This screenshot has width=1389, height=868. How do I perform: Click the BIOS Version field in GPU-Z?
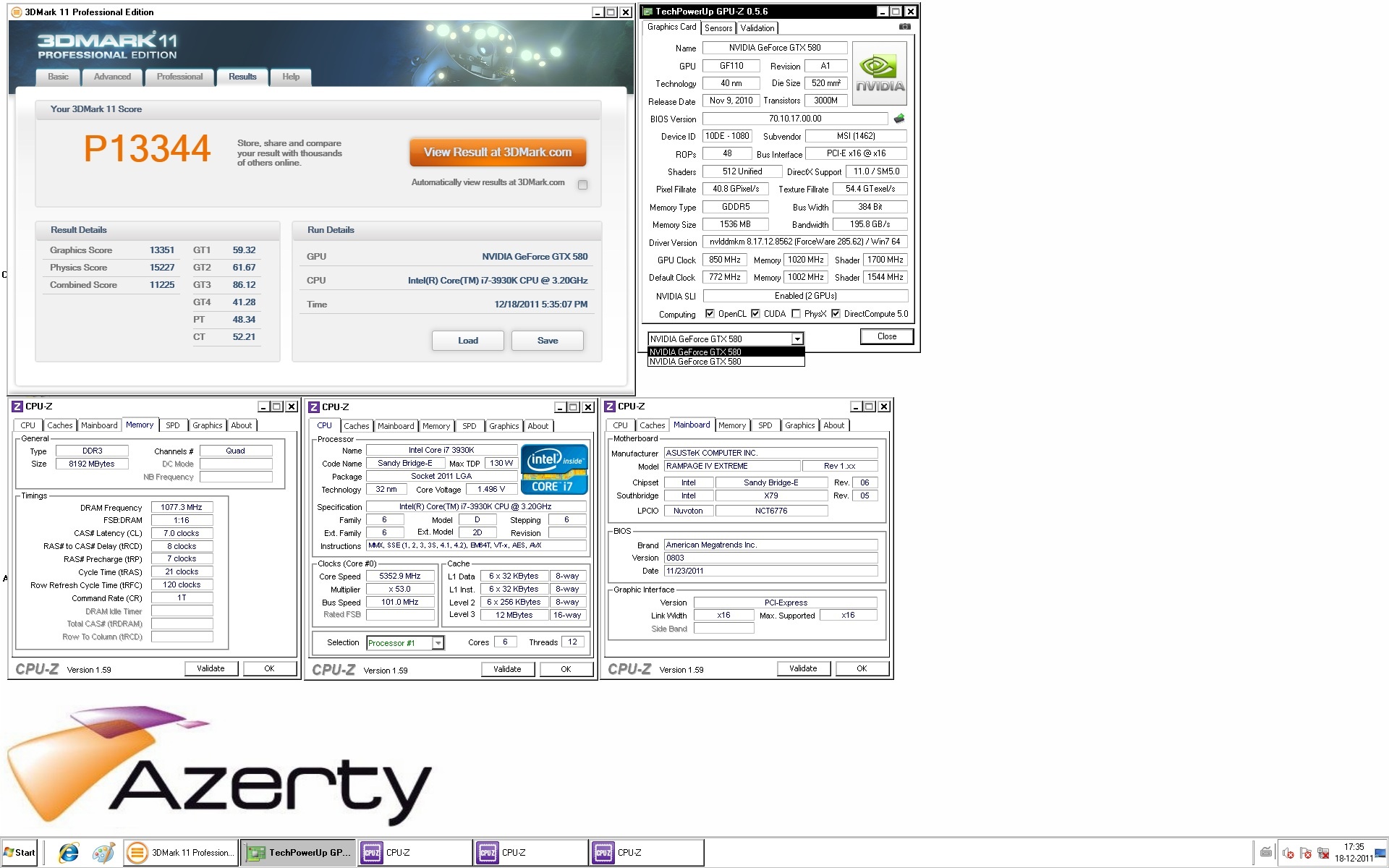tap(794, 119)
